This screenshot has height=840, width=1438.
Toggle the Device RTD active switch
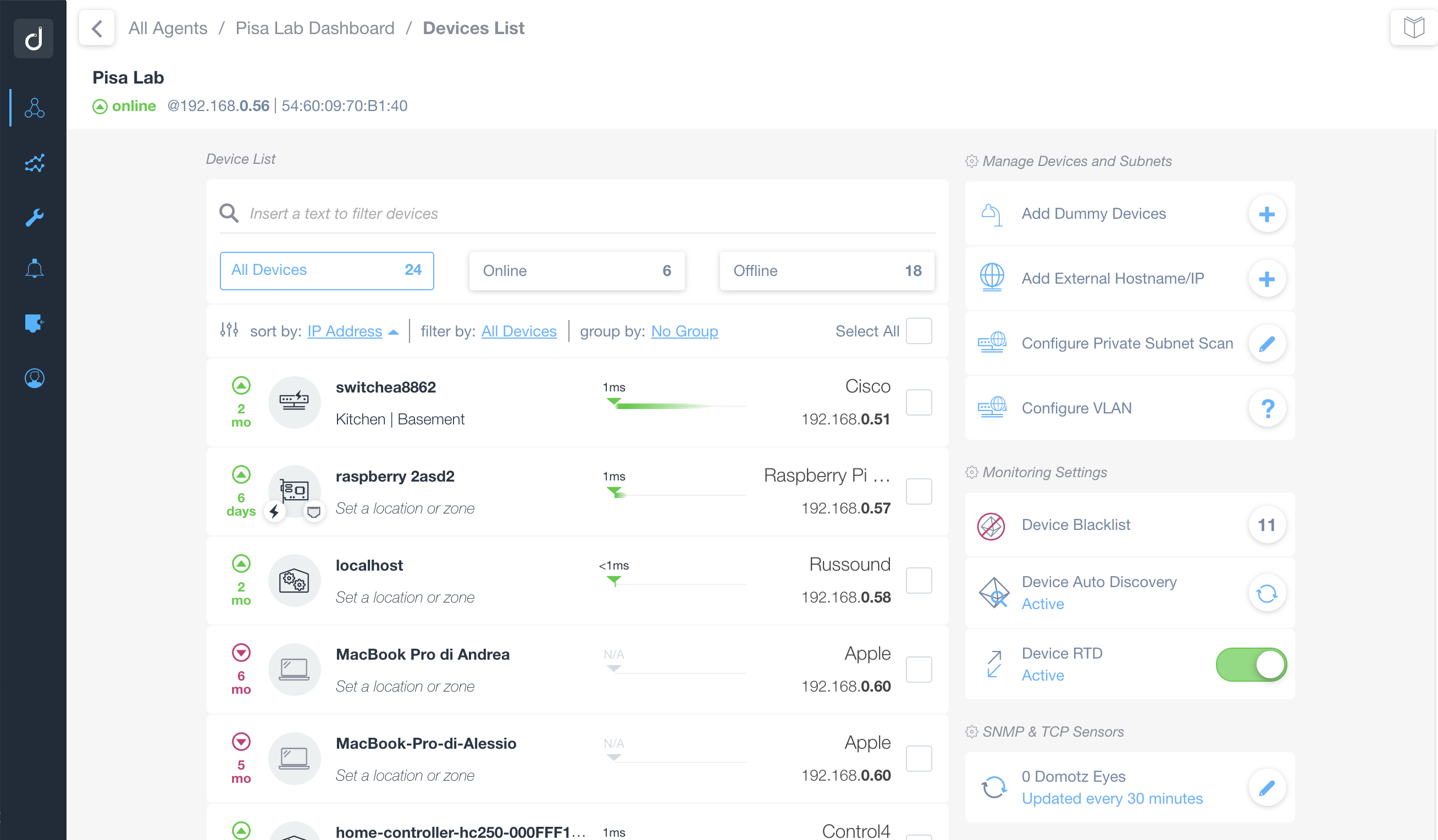[1251, 664]
